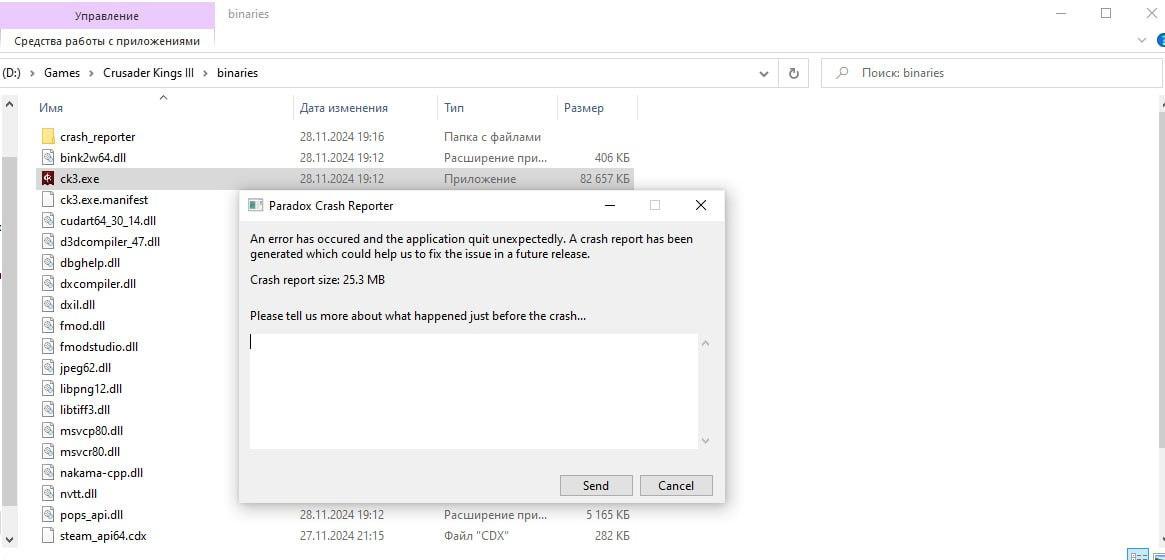Click the nvtt.dll file icon

coord(48,493)
